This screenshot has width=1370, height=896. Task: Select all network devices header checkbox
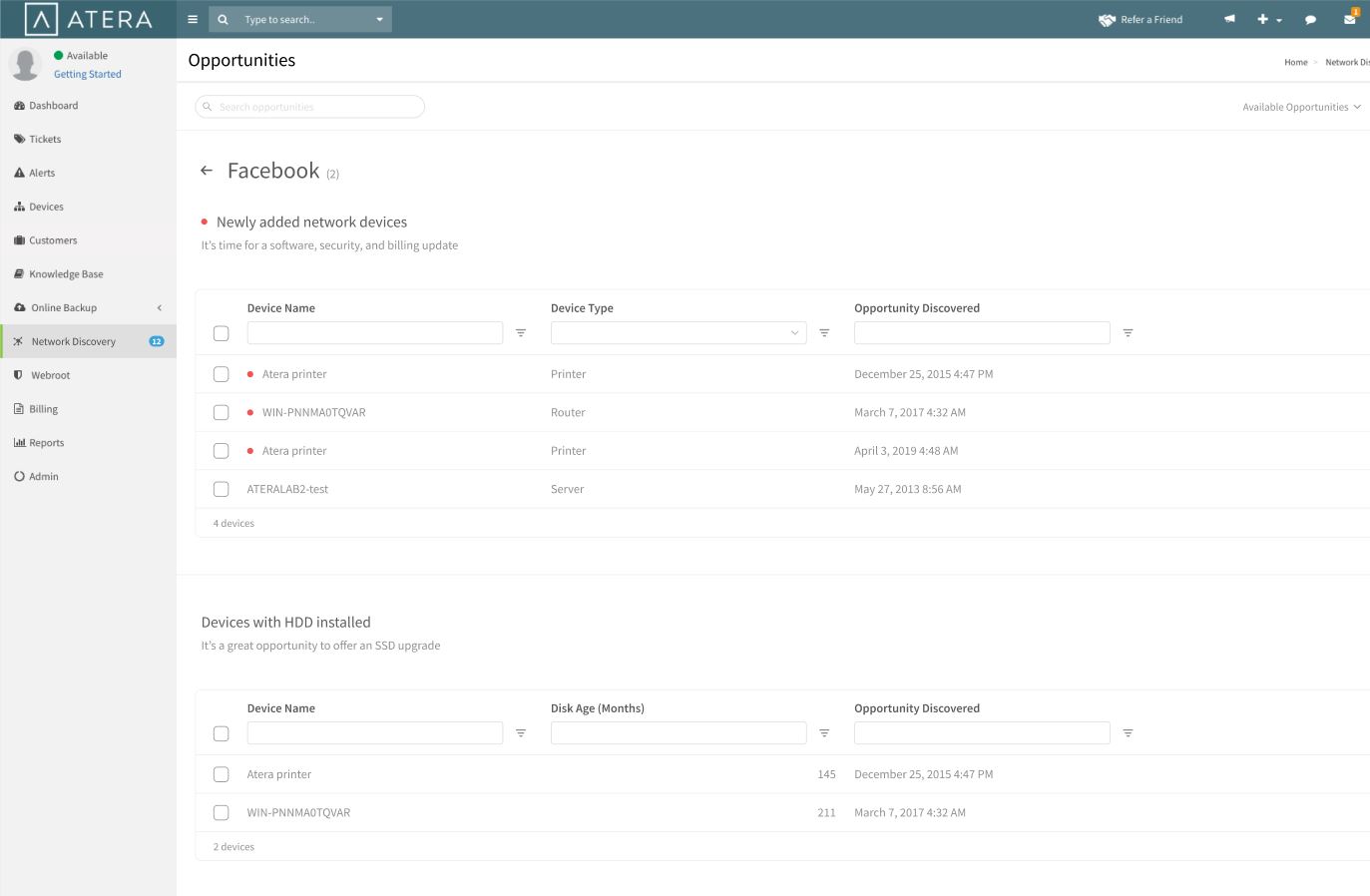point(222,333)
